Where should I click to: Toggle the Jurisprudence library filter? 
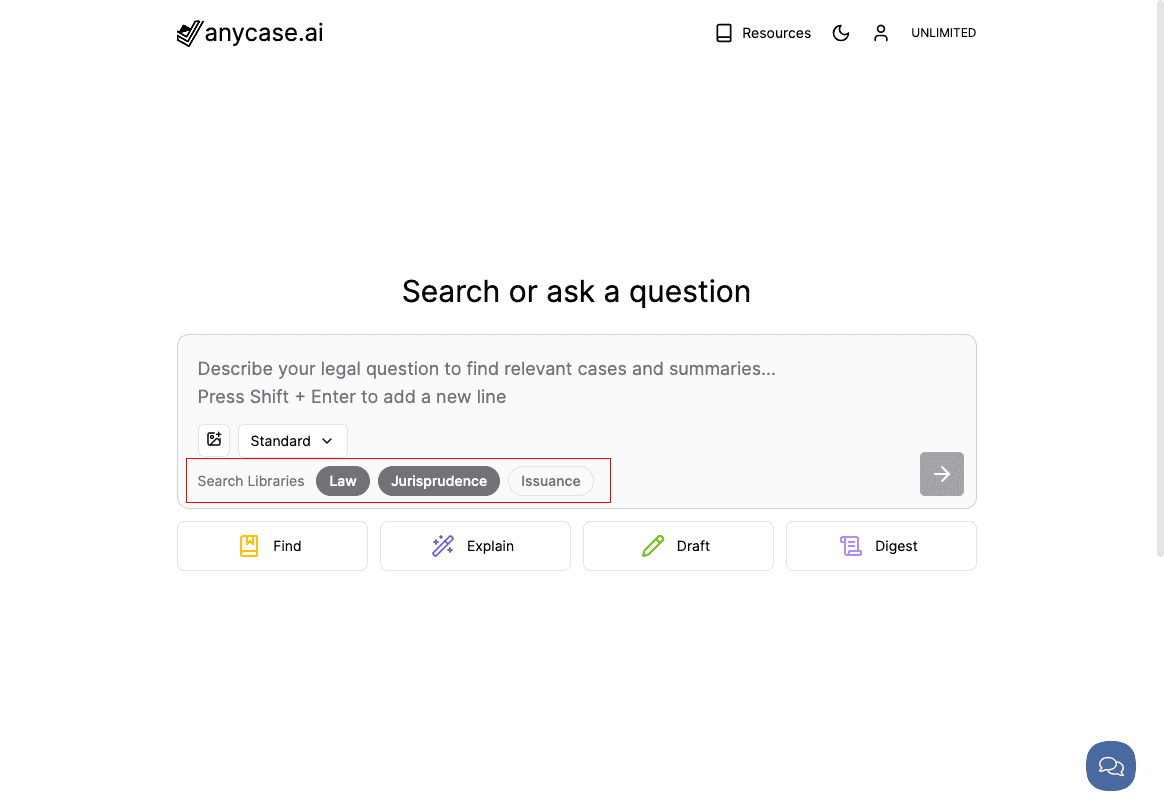pos(439,481)
